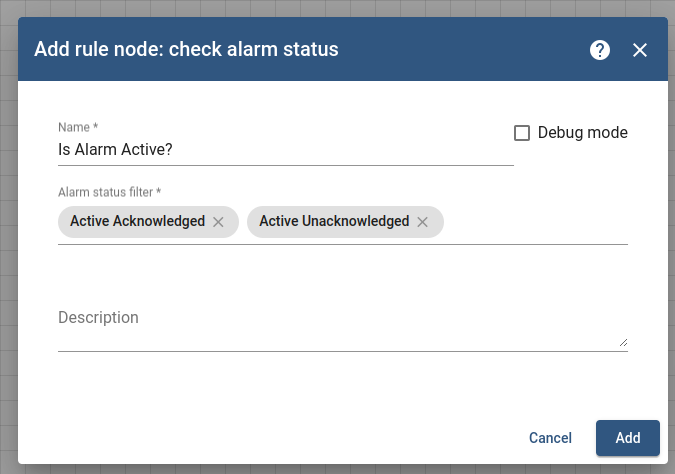Remove the Active Unacknowledged chip
Screen dimensions: 675x474
(422, 222)
